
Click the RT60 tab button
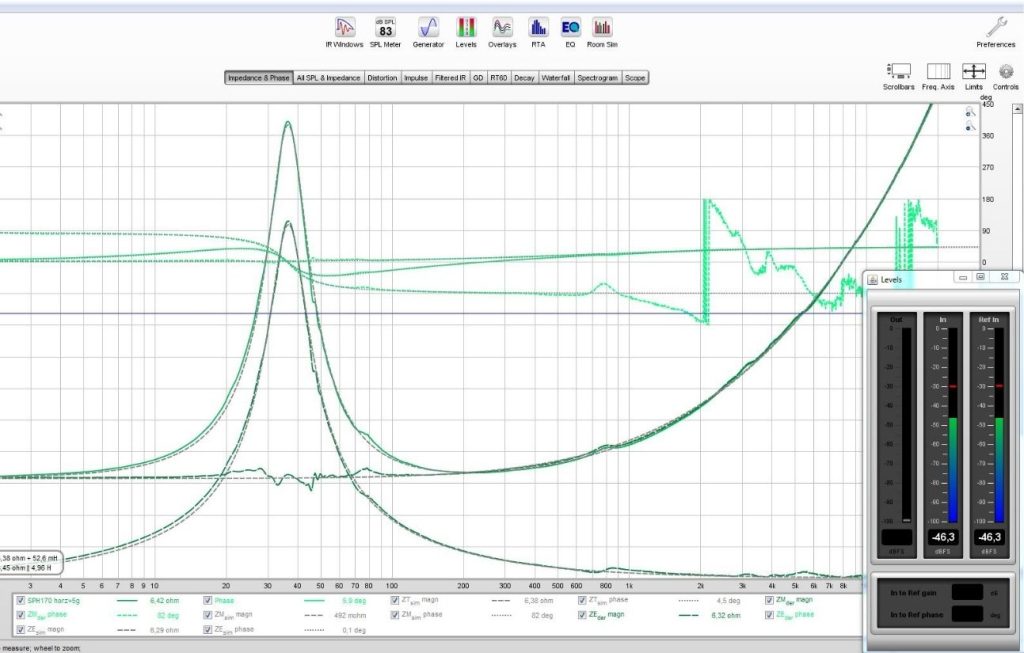click(497, 77)
